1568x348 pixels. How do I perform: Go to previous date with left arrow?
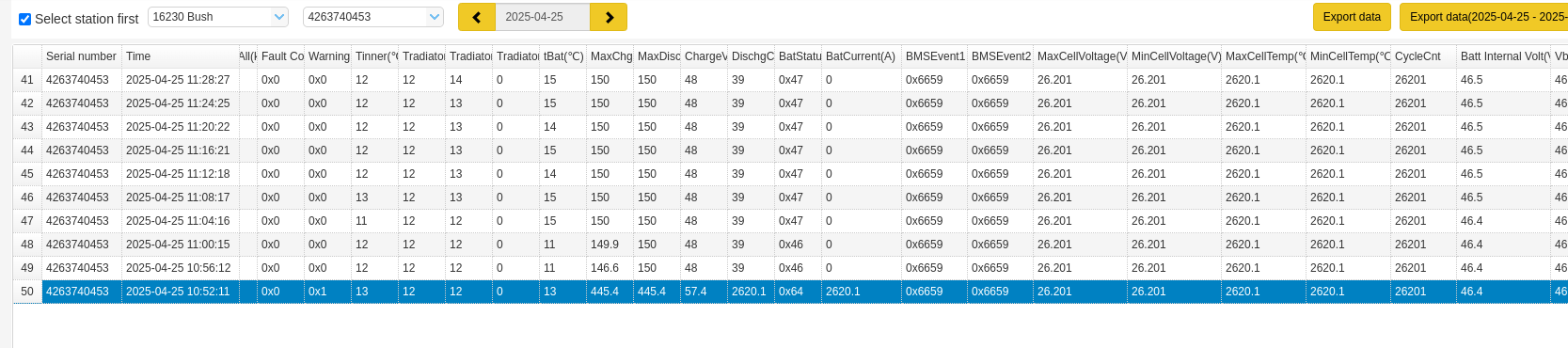coord(477,17)
